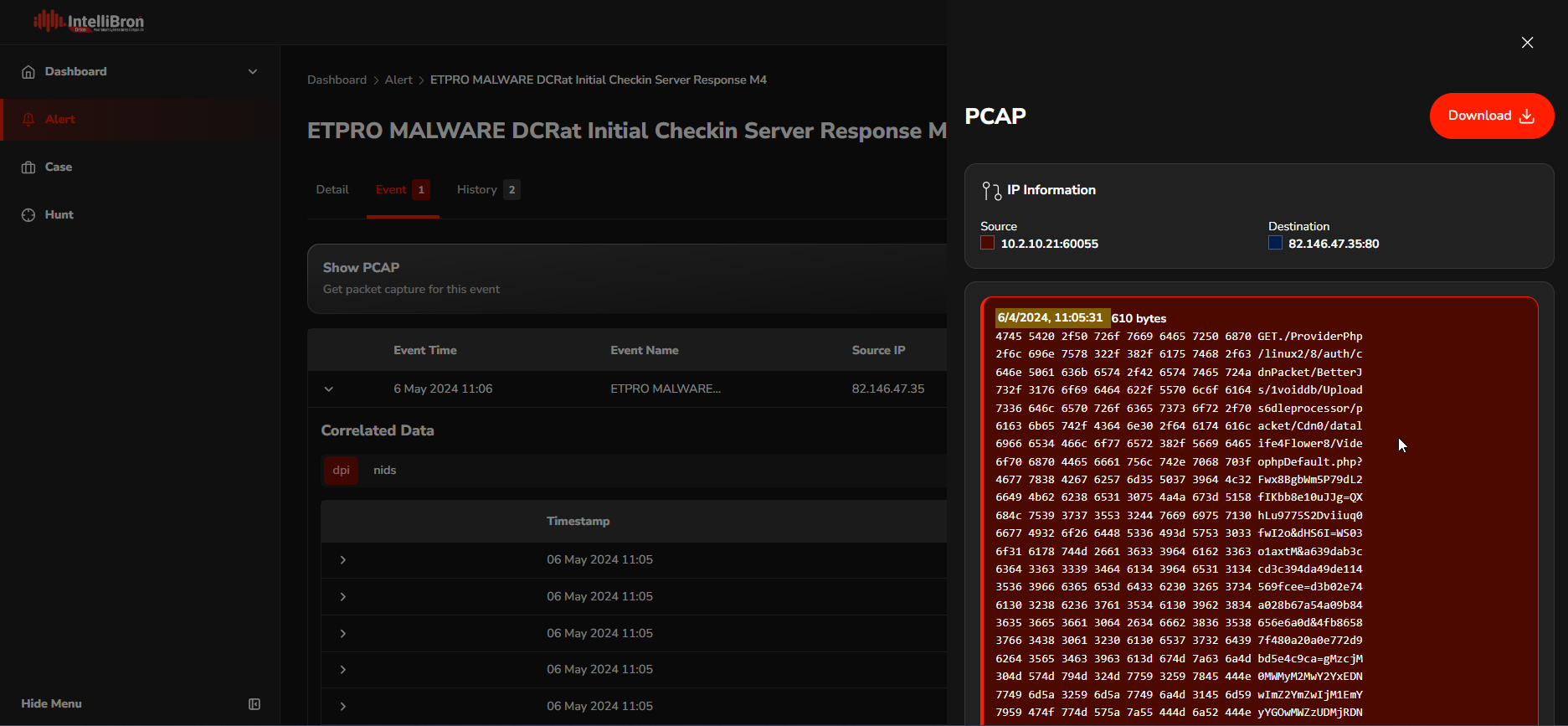The height and width of the screenshot is (726, 1568).
Task: Click ETPRO MALWARE... event name cell
Action: 666,389
